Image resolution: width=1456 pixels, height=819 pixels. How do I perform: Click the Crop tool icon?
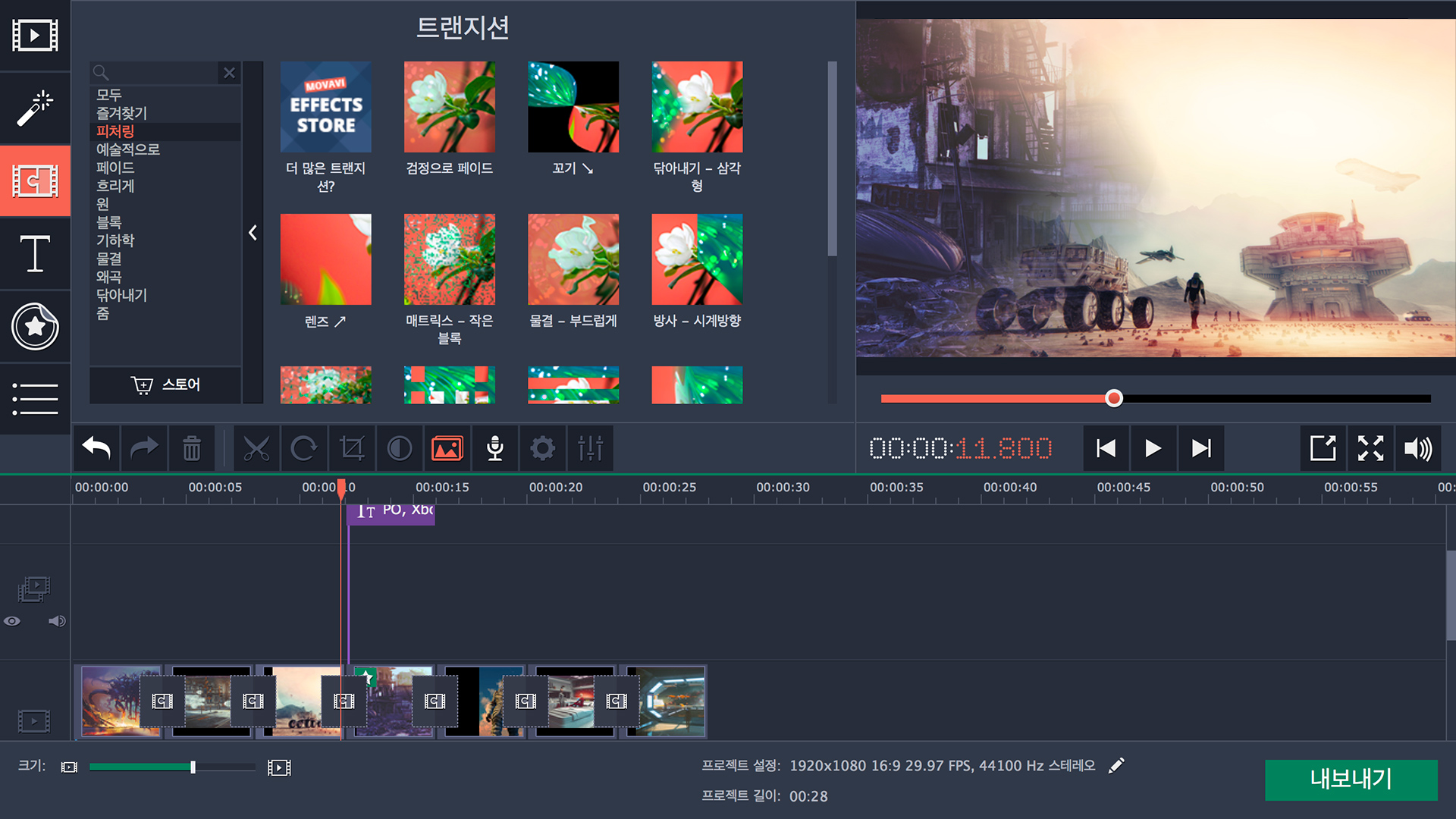(x=352, y=449)
